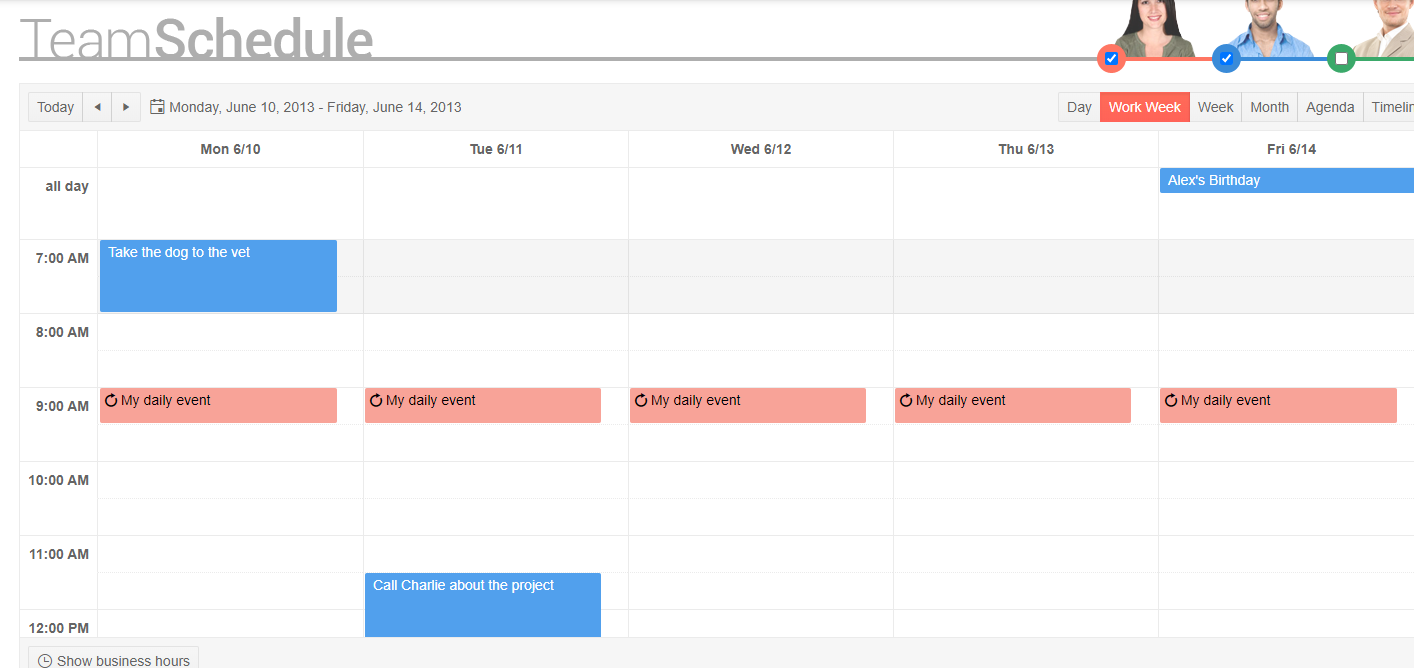Switch to the Month view
Image resolution: width=1414 pixels, height=668 pixels.
coord(1269,107)
